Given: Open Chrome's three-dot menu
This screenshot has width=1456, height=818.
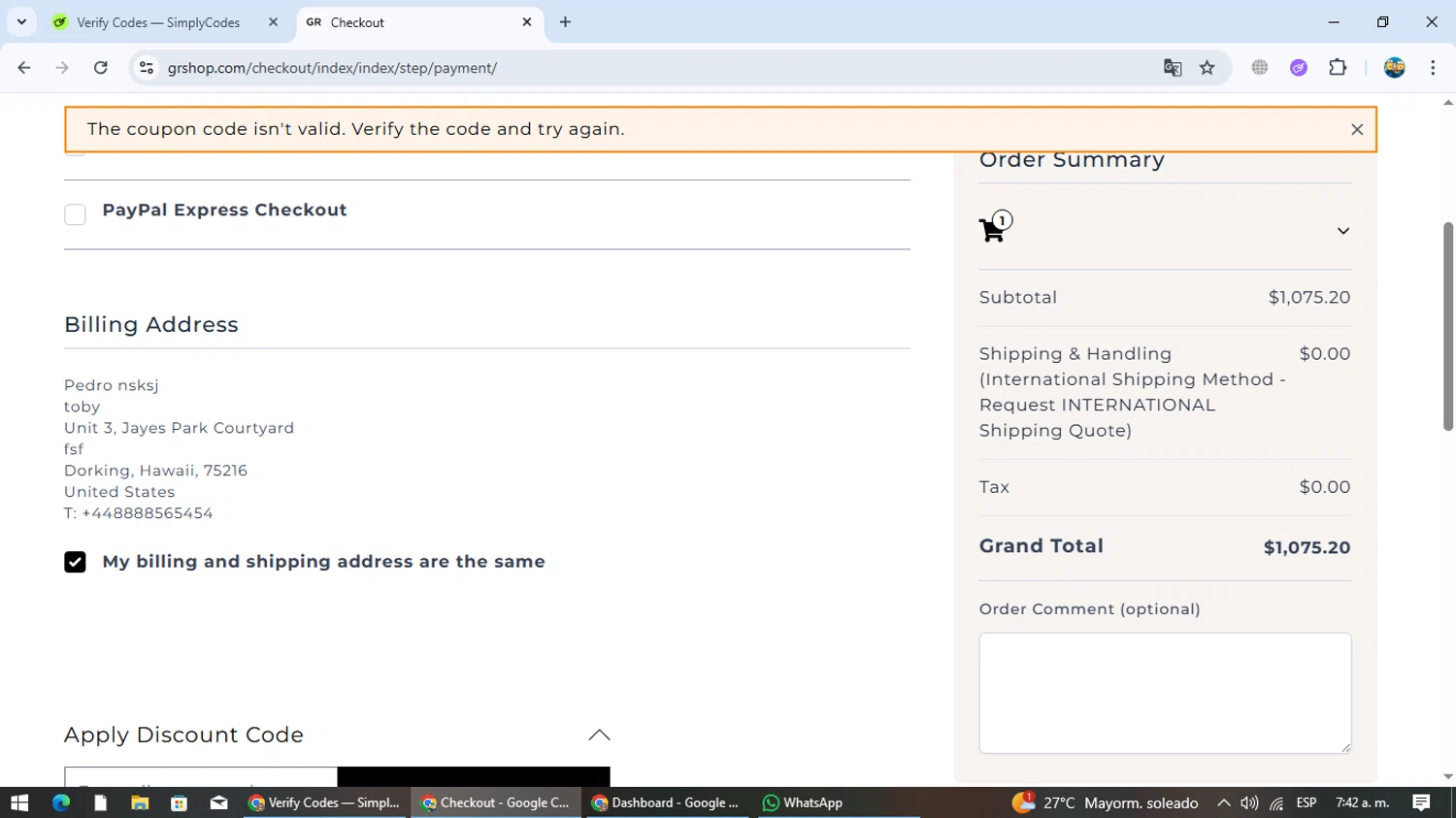Looking at the screenshot, I should tap(1433, 68).
